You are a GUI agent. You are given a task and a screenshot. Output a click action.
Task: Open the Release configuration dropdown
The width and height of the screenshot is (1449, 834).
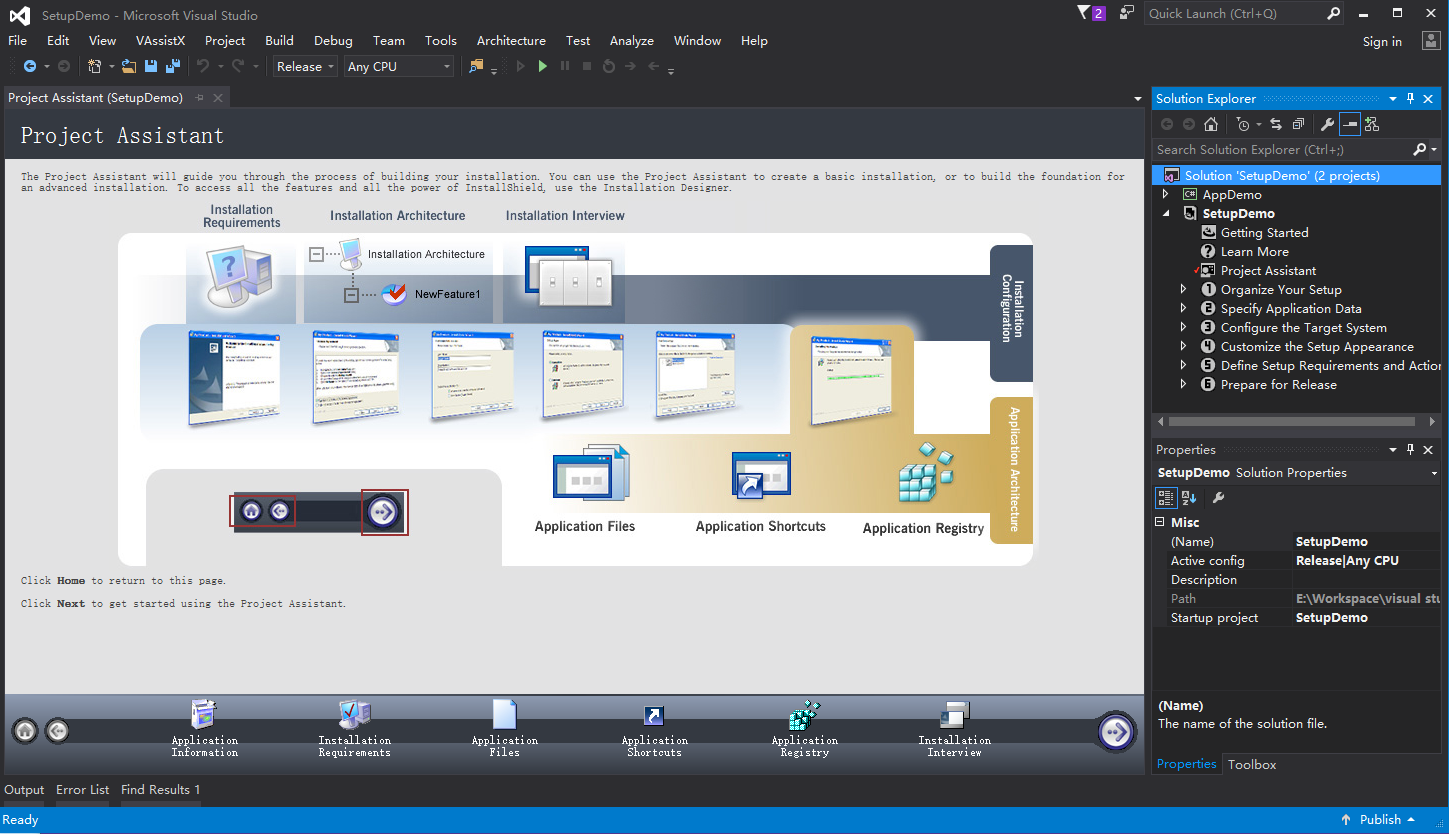[x=305, y=66]
